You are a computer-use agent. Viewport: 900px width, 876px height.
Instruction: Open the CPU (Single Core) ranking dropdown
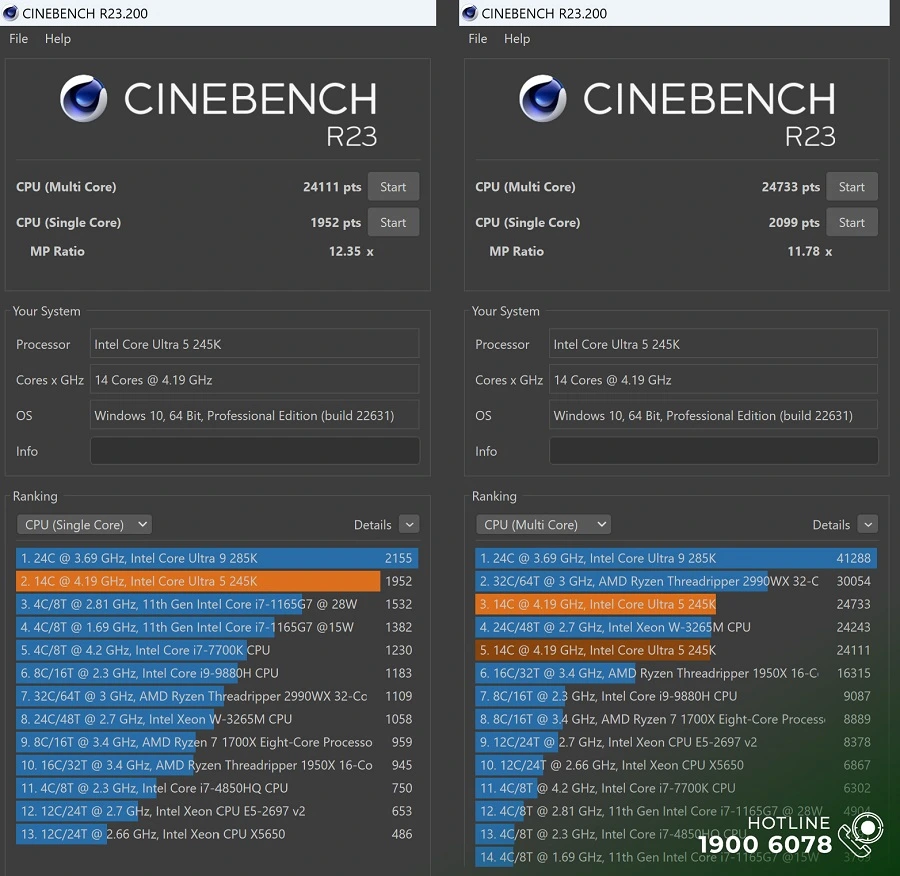click(x=84, y=524)
